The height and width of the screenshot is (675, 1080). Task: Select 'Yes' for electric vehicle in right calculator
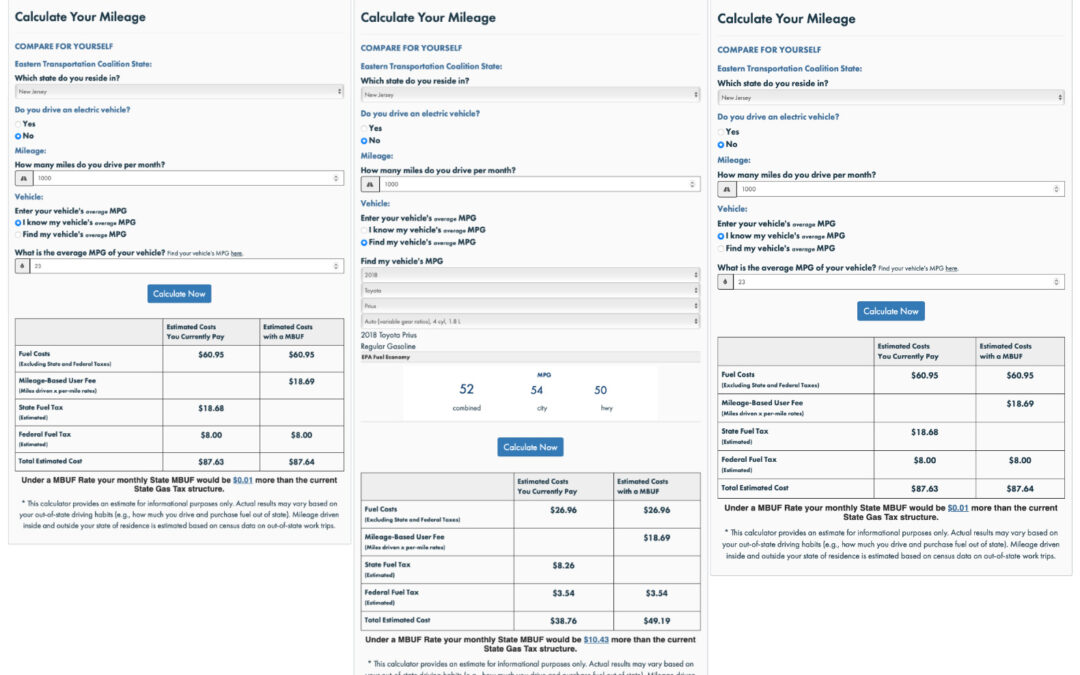point(721,132)
